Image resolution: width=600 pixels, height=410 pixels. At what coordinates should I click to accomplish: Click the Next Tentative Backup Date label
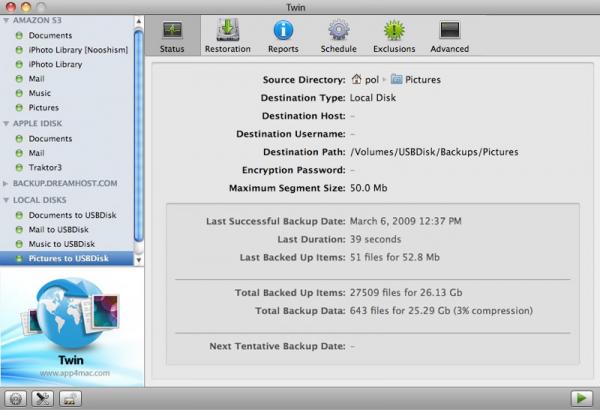tap(277, 346)
